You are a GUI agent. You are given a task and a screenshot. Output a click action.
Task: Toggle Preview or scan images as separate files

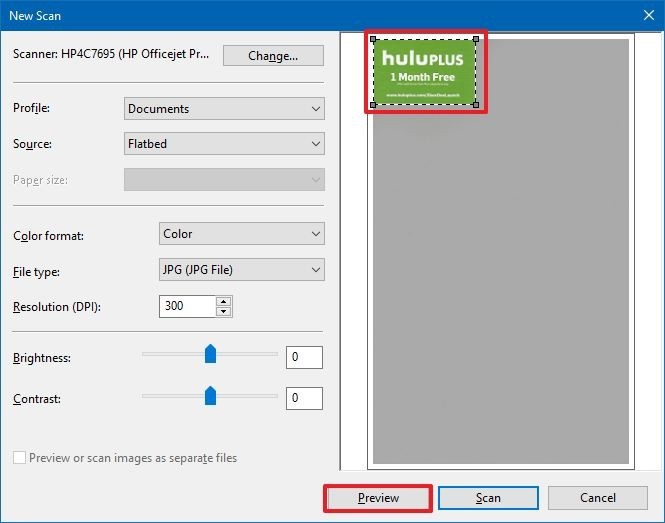[19, 458]
